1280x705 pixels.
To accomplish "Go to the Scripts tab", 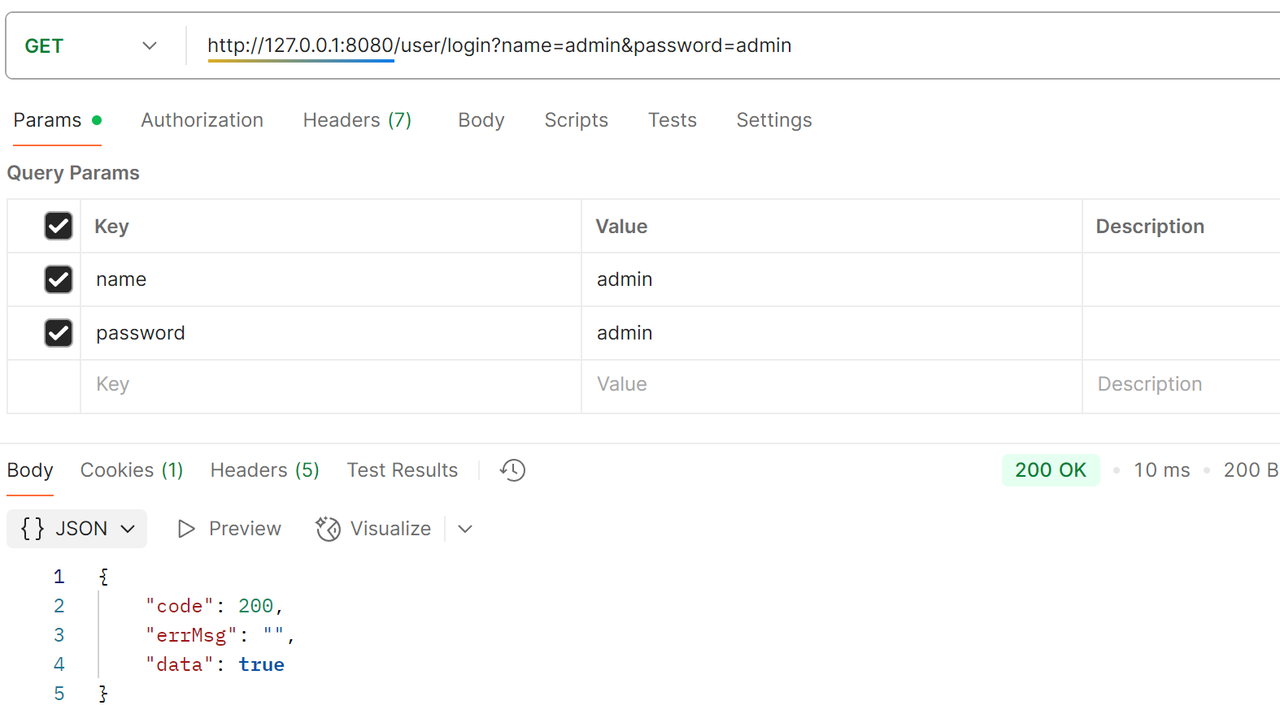I will click(576, 120).
